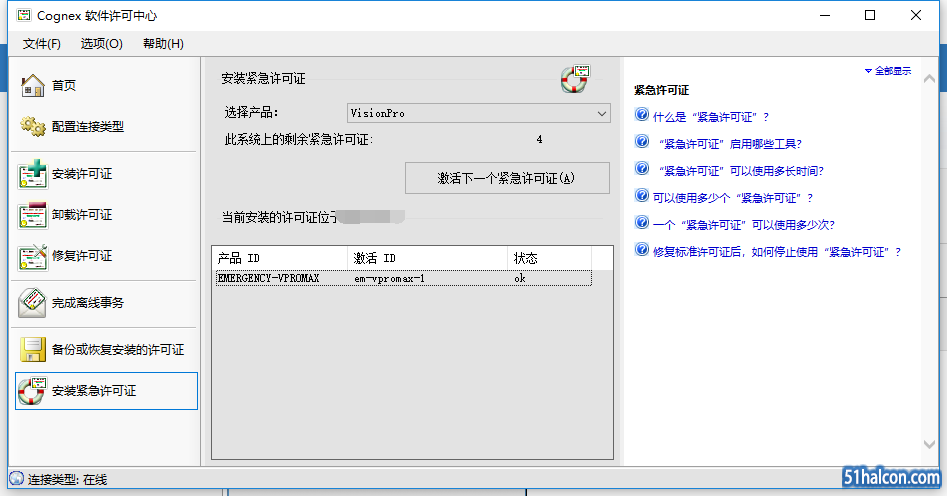Click the help panel scroll down arrow

tap(929, 444)
